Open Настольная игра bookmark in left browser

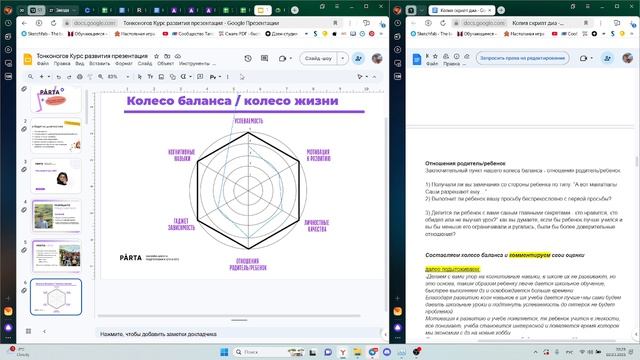(135, 33)
